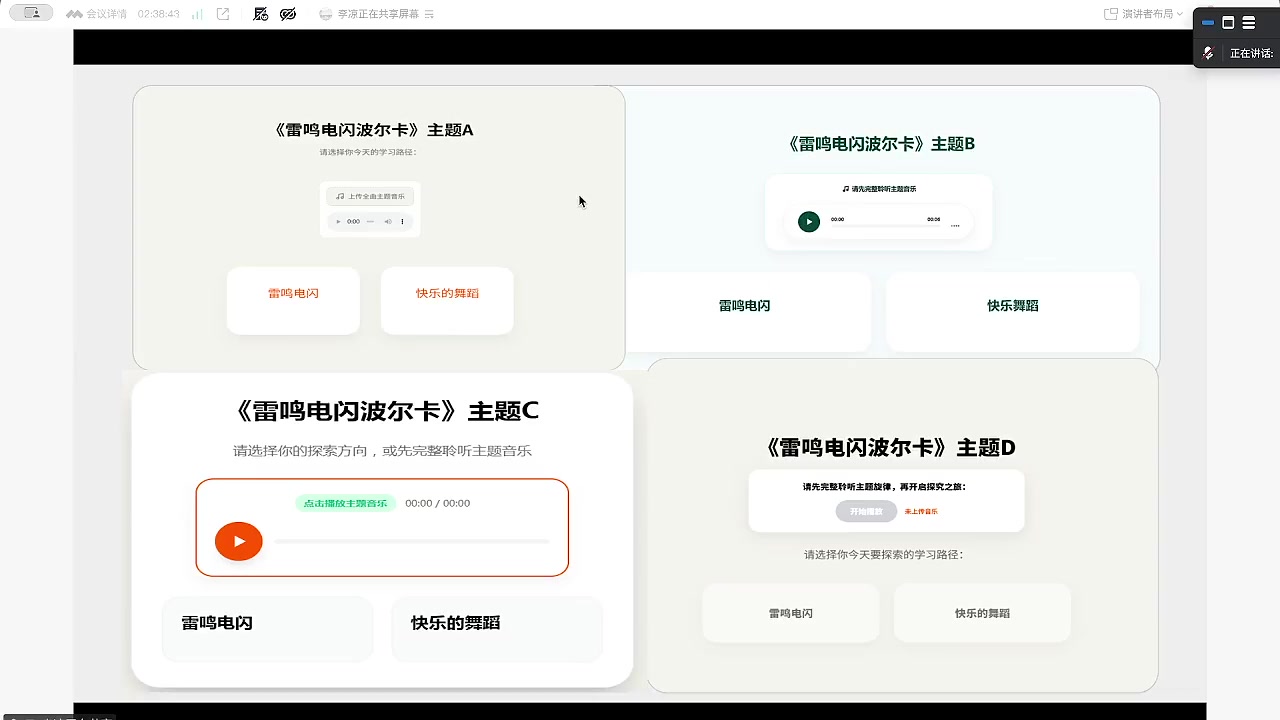
Task: Click the participant view icon in top-left
Action: click(x=31, y=13)
